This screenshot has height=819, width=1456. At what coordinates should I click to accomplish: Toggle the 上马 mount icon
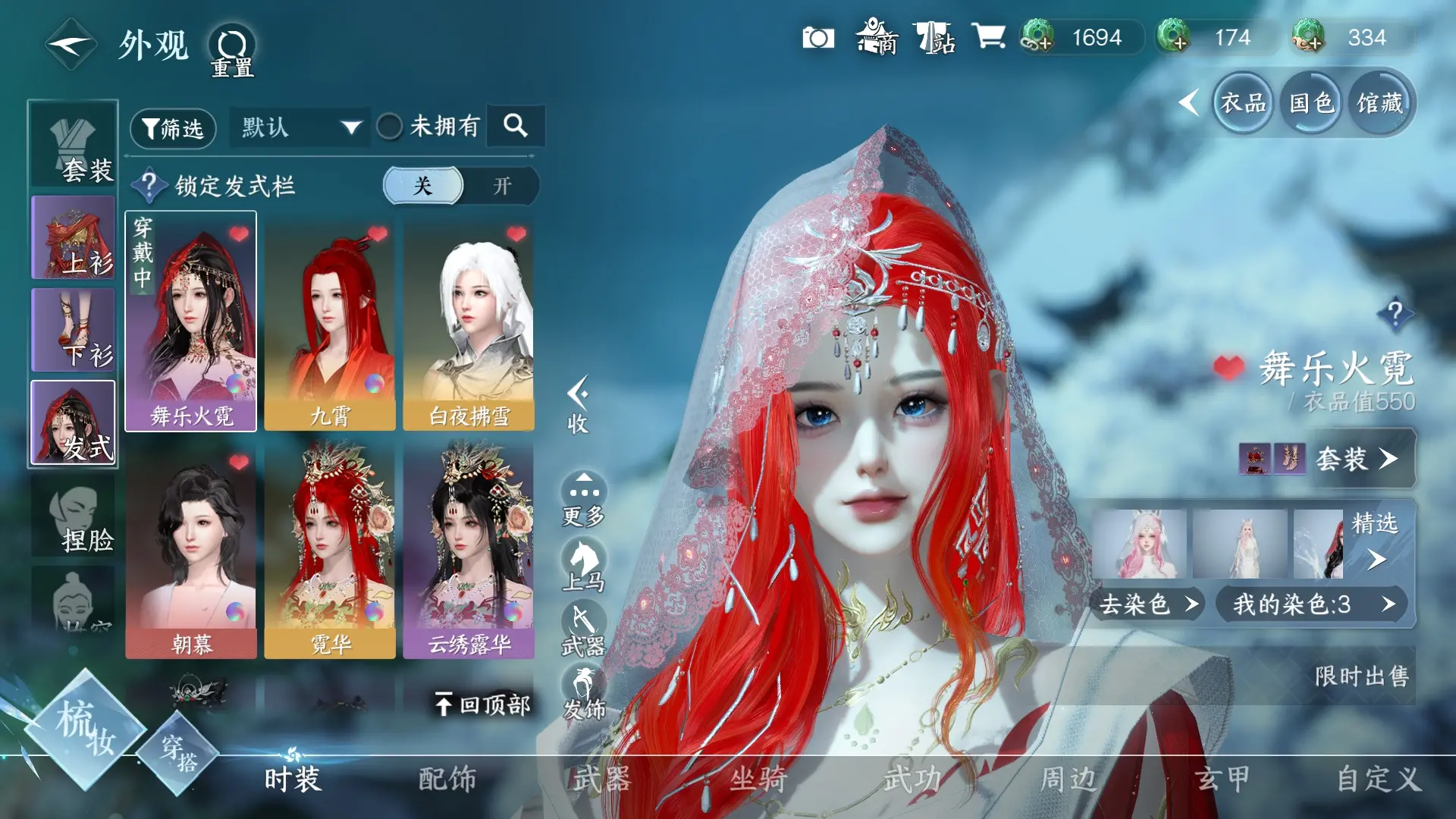point(583,566)
